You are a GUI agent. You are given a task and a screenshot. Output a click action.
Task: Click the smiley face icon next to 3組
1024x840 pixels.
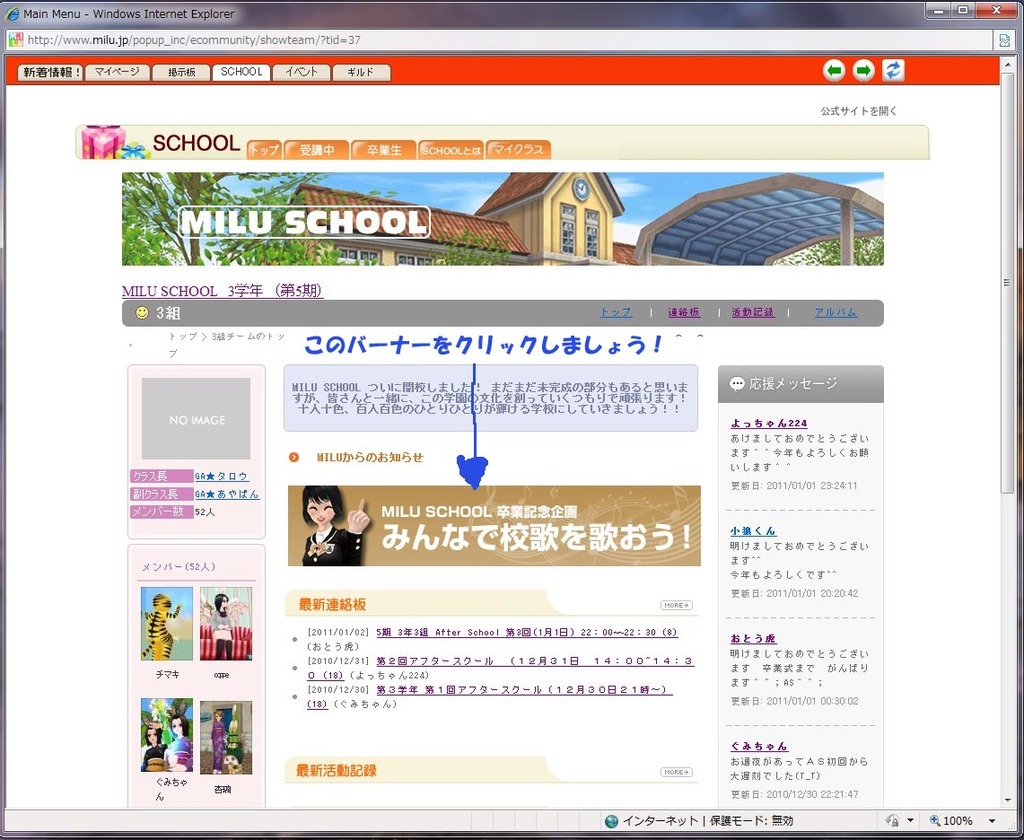click(142, 313)
